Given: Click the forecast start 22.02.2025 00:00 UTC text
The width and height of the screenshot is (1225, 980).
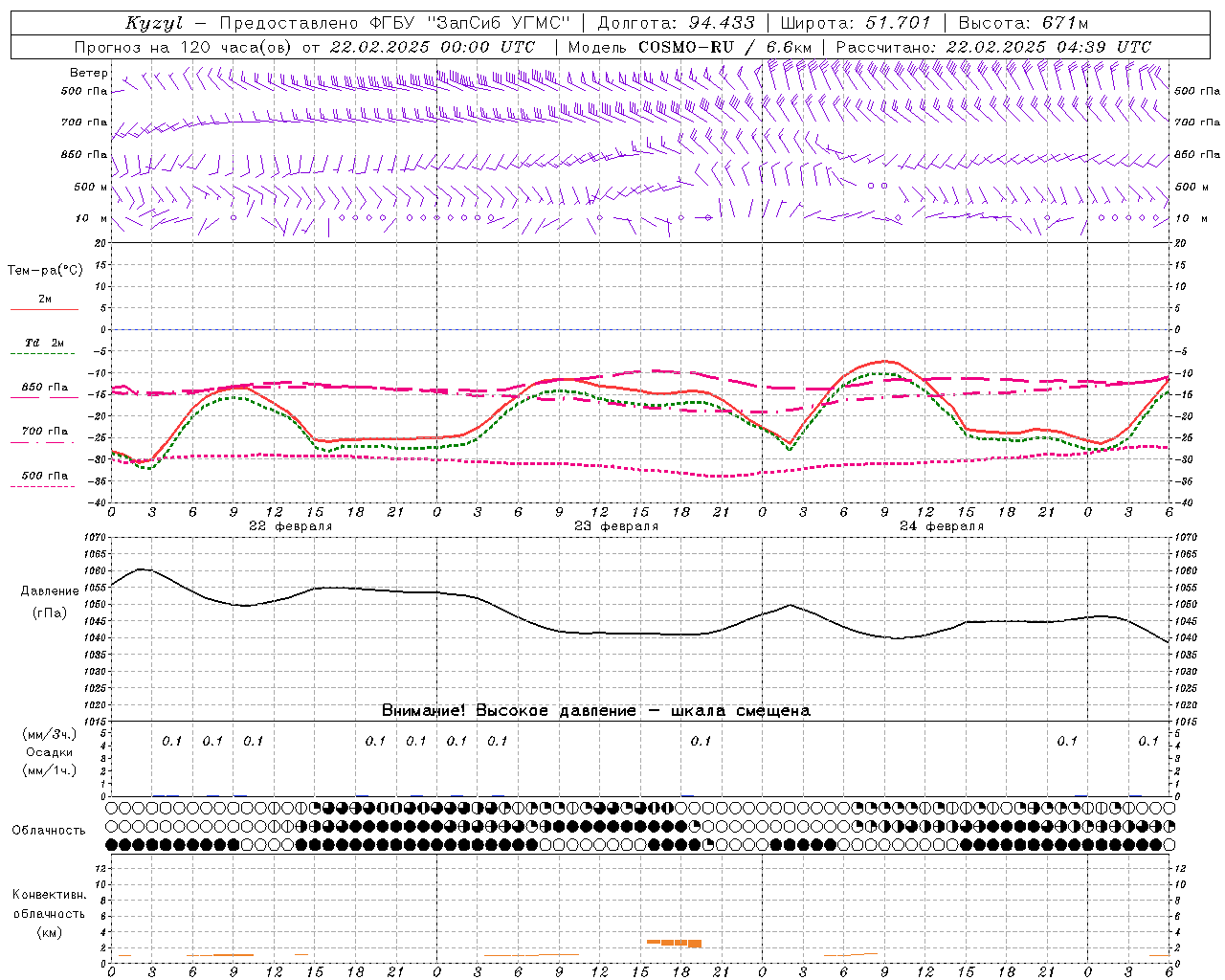Looking at the screenshot, I should [433, 47].
